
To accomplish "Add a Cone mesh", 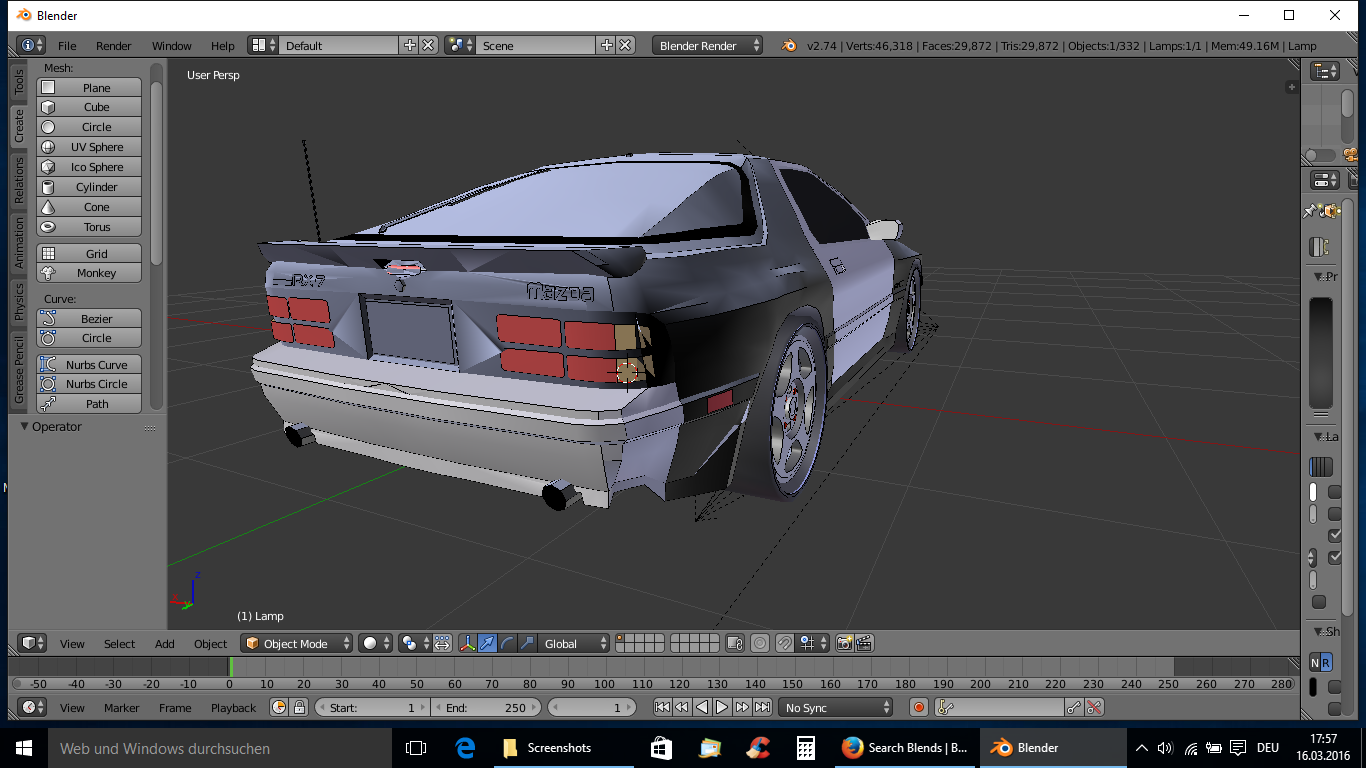I will tap(89, 207).
